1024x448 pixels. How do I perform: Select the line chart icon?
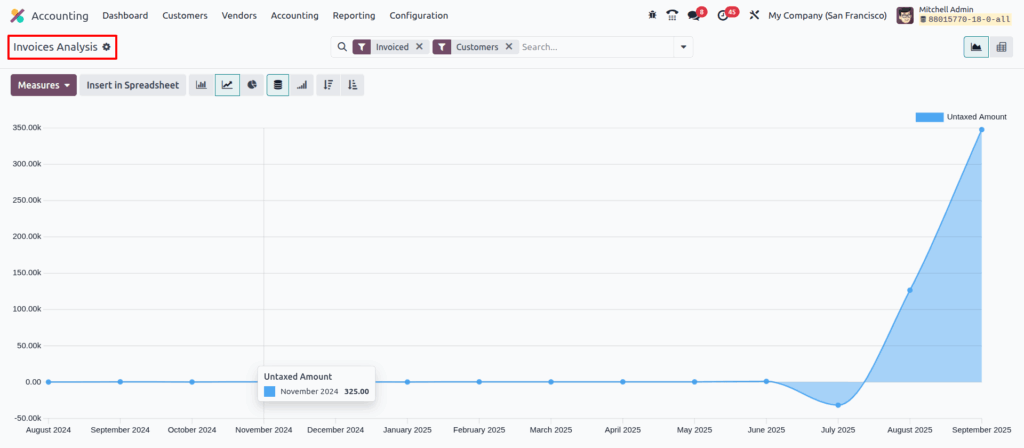click(x=227, y=85)
